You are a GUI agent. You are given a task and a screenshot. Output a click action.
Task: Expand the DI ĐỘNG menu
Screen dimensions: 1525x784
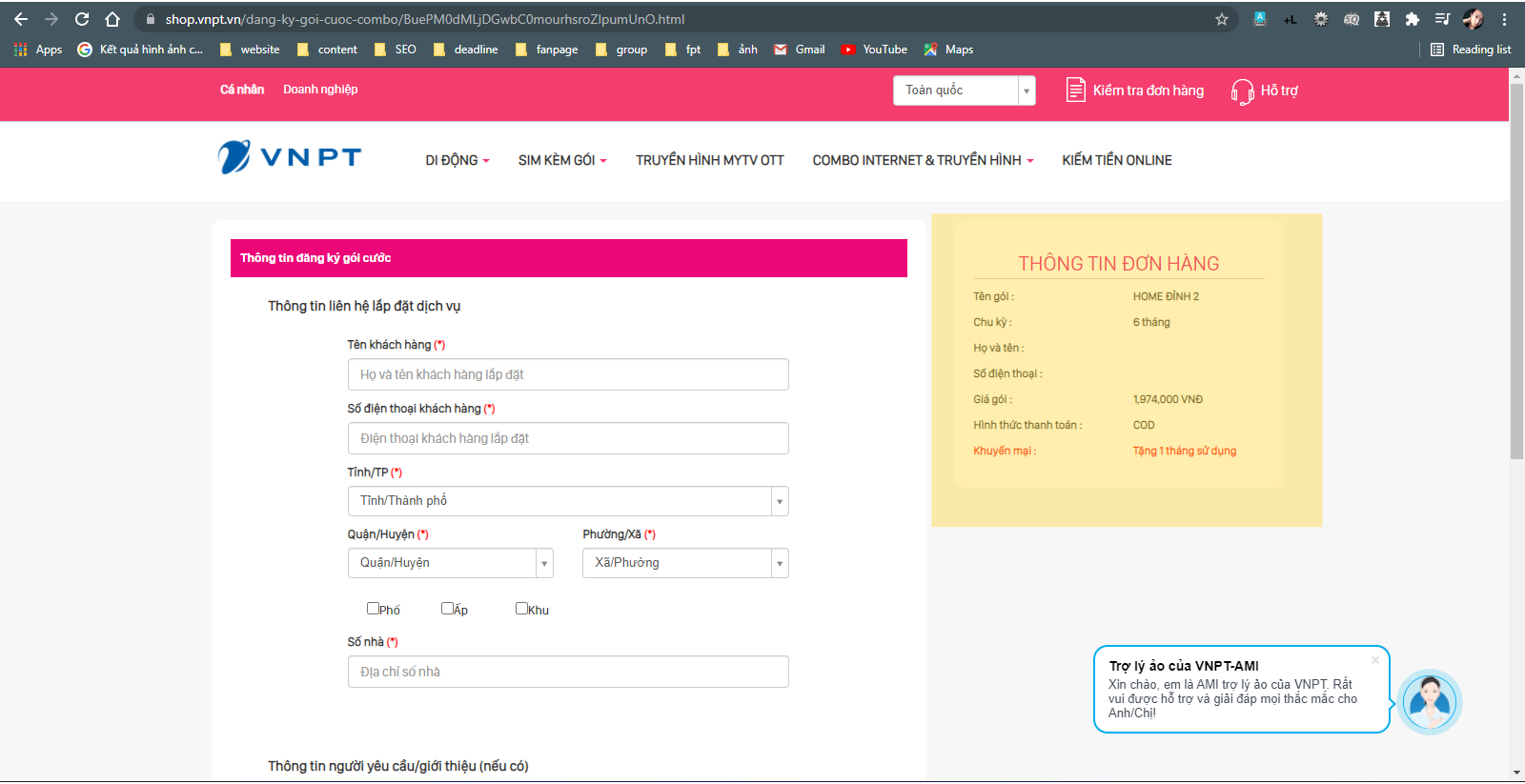click(457, 160)
